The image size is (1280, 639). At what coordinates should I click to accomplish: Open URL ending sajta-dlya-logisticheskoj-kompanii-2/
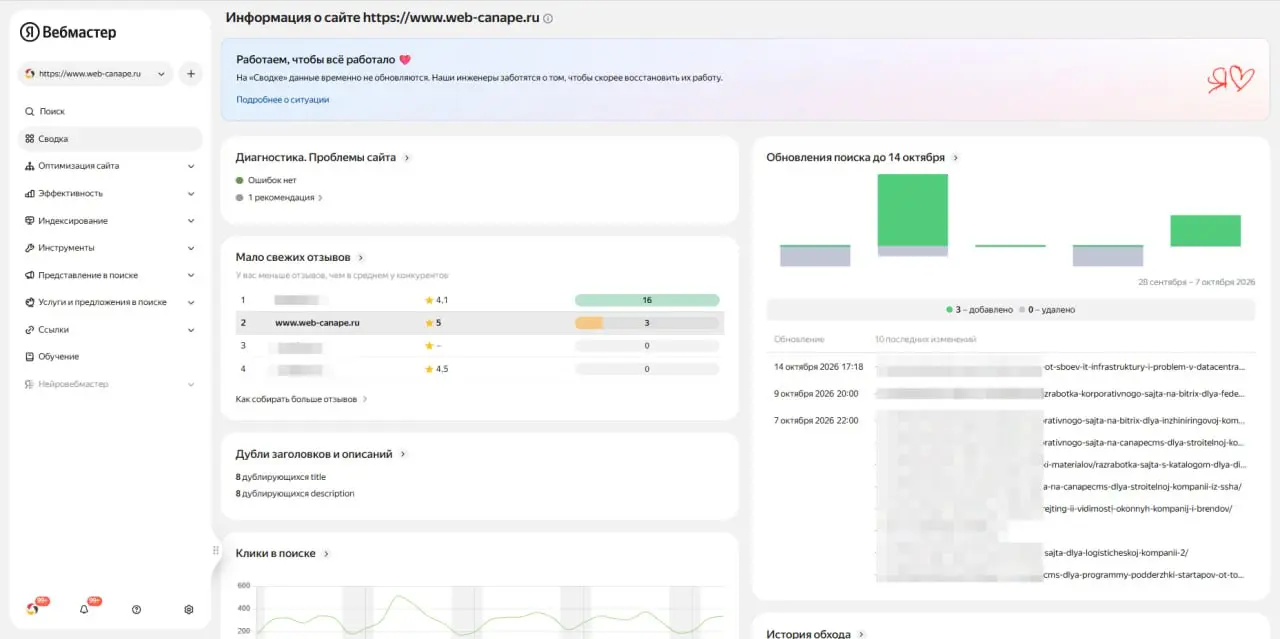(1115, 552)
